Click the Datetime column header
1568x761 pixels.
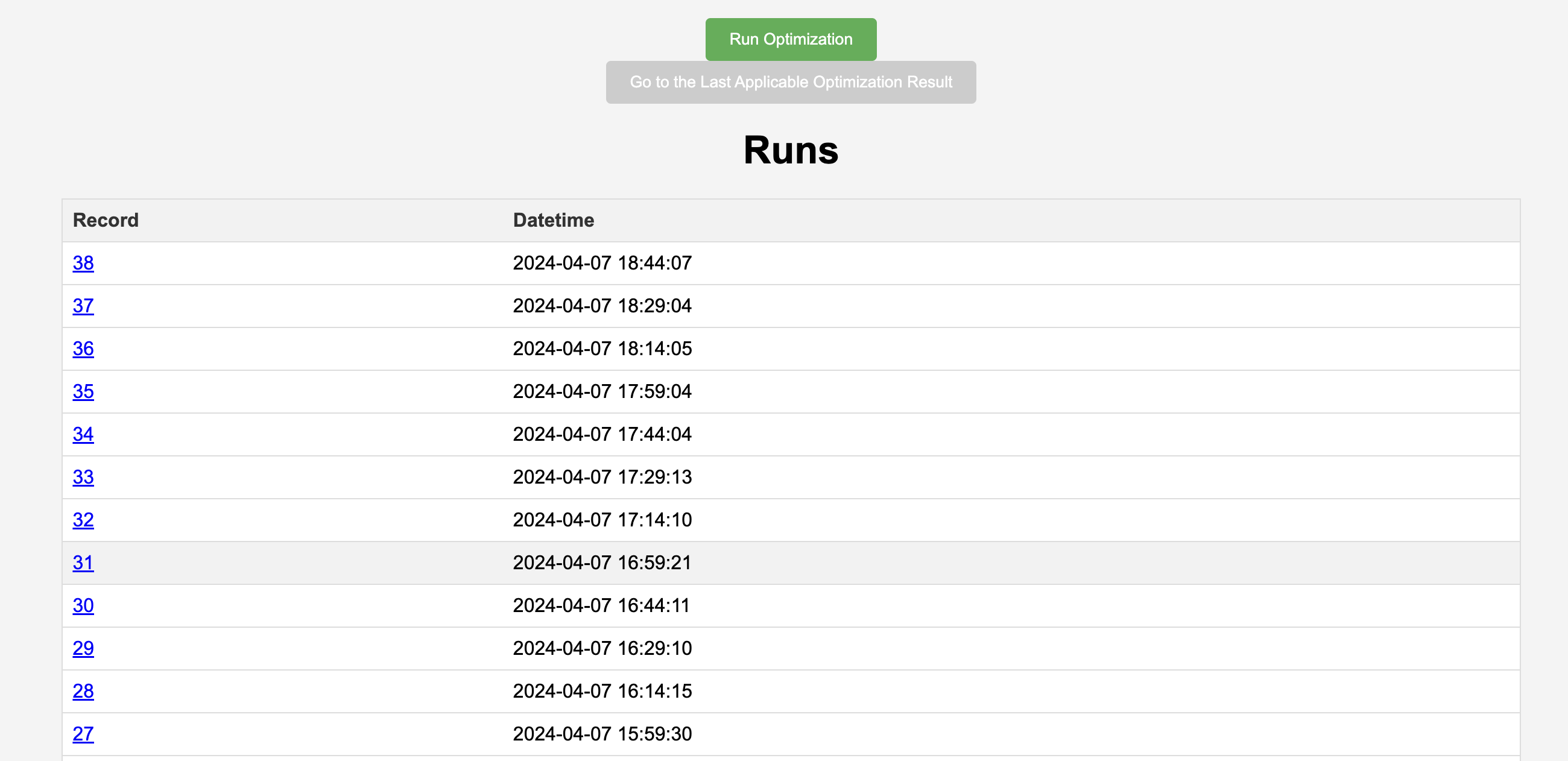tap(553, 220)
